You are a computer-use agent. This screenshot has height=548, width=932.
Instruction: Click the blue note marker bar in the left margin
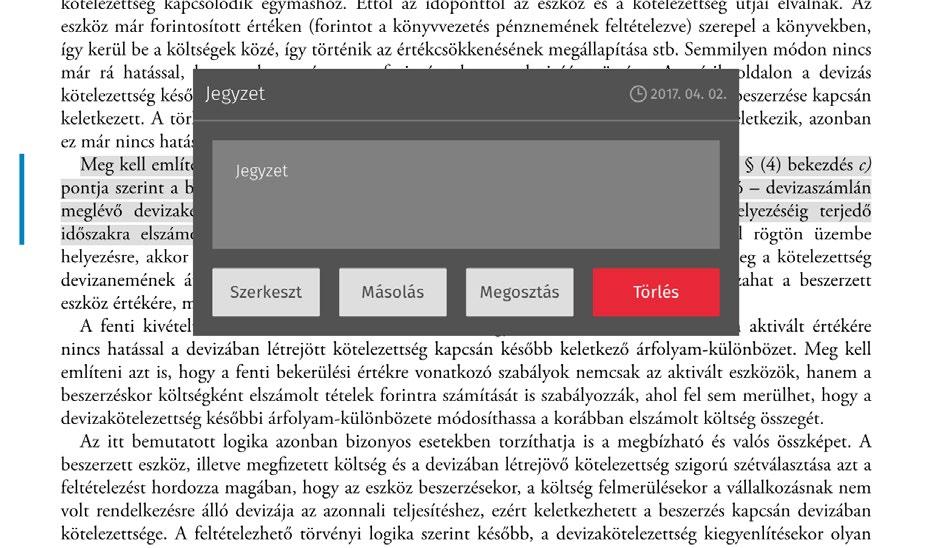22,199
